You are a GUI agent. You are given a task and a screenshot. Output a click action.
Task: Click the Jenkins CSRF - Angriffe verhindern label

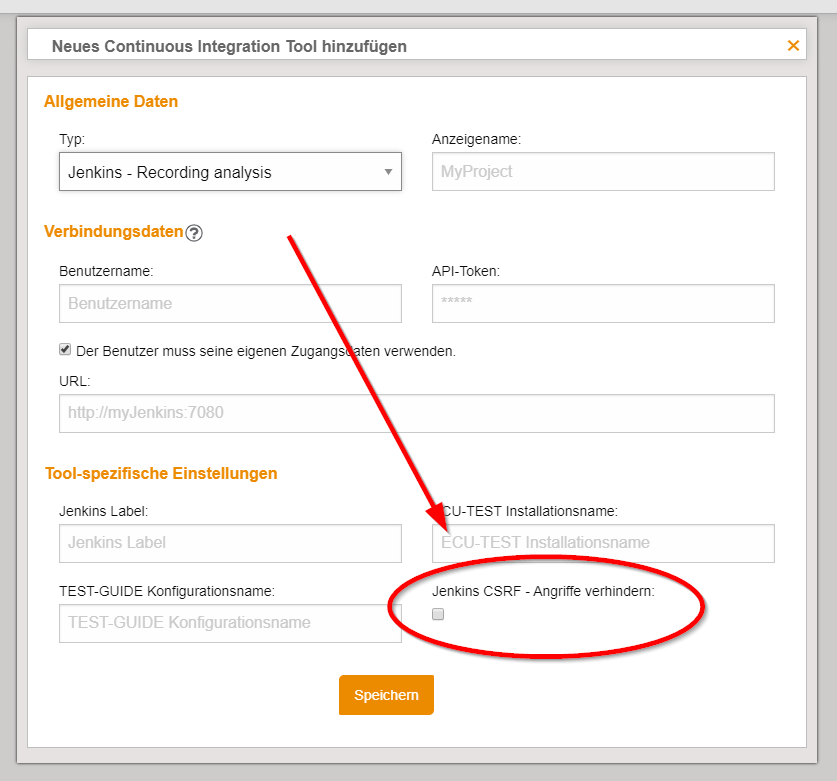coord(543,591)
